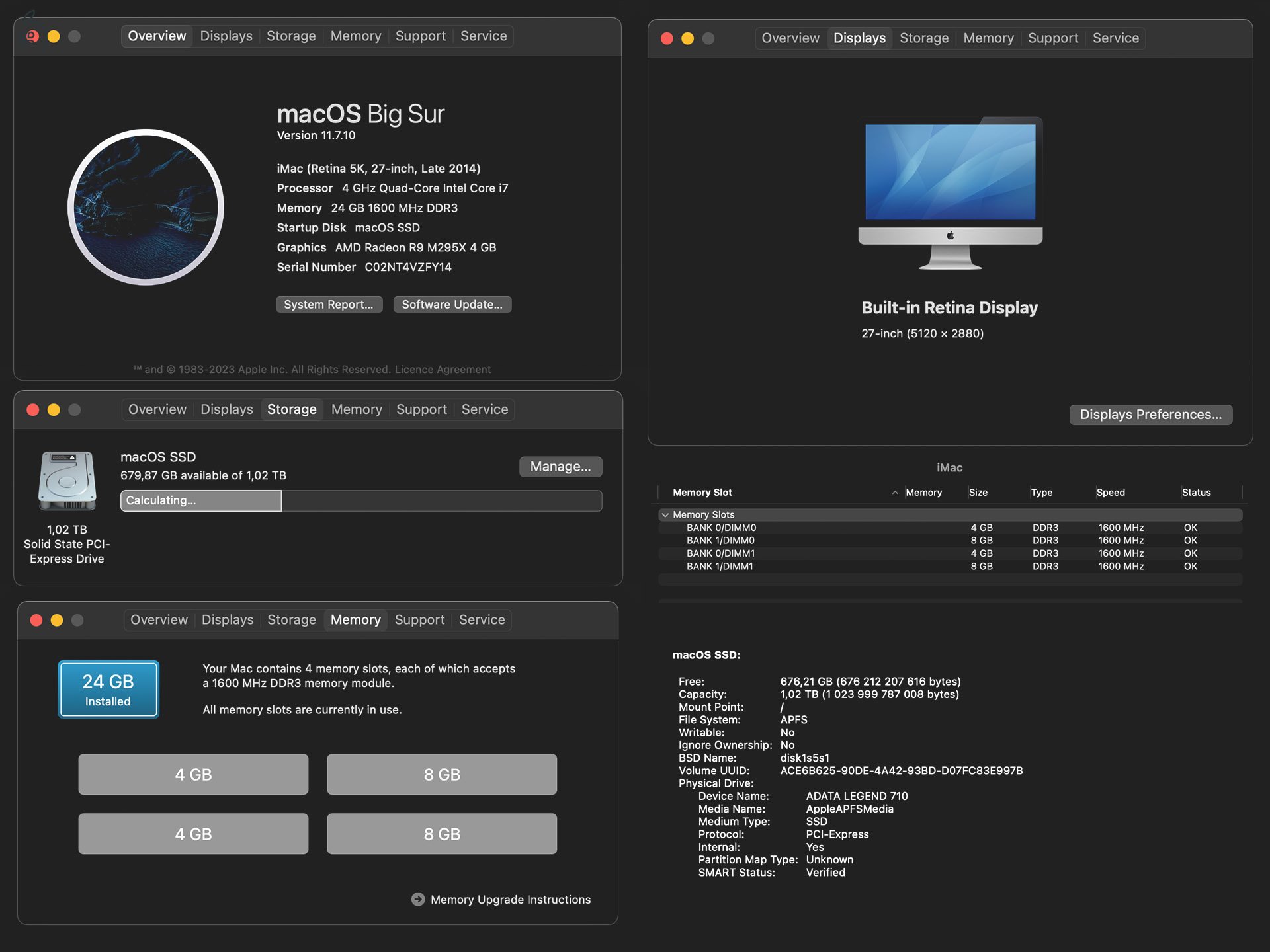Image resolution: width=1270 pixels, height=952 pixels.
Task: Click the upper-right 8 GB memory slot graphic
Action: (x=441, y=774)
